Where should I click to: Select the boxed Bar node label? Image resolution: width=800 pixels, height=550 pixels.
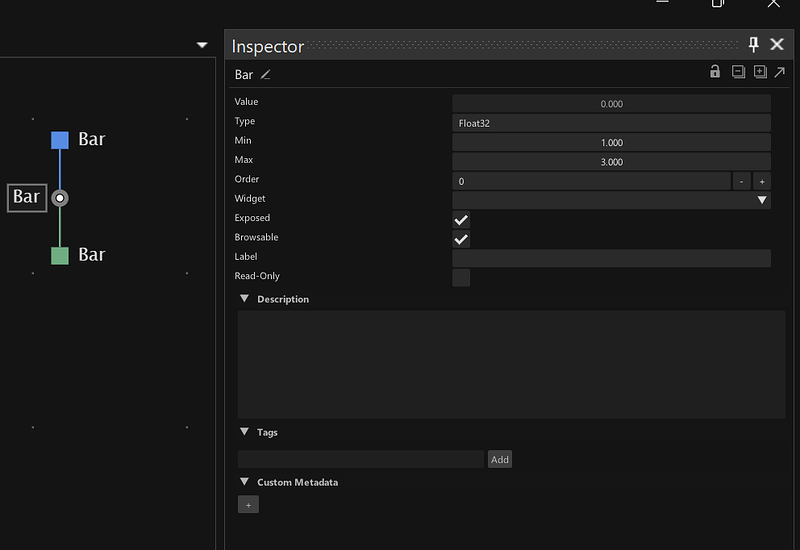tap(27, 198)
